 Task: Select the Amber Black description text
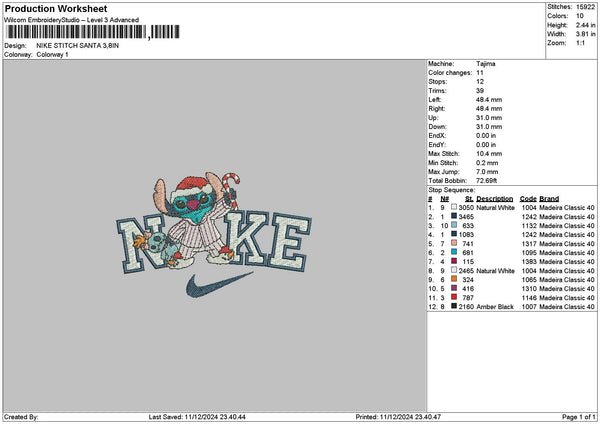pos(495,307)
